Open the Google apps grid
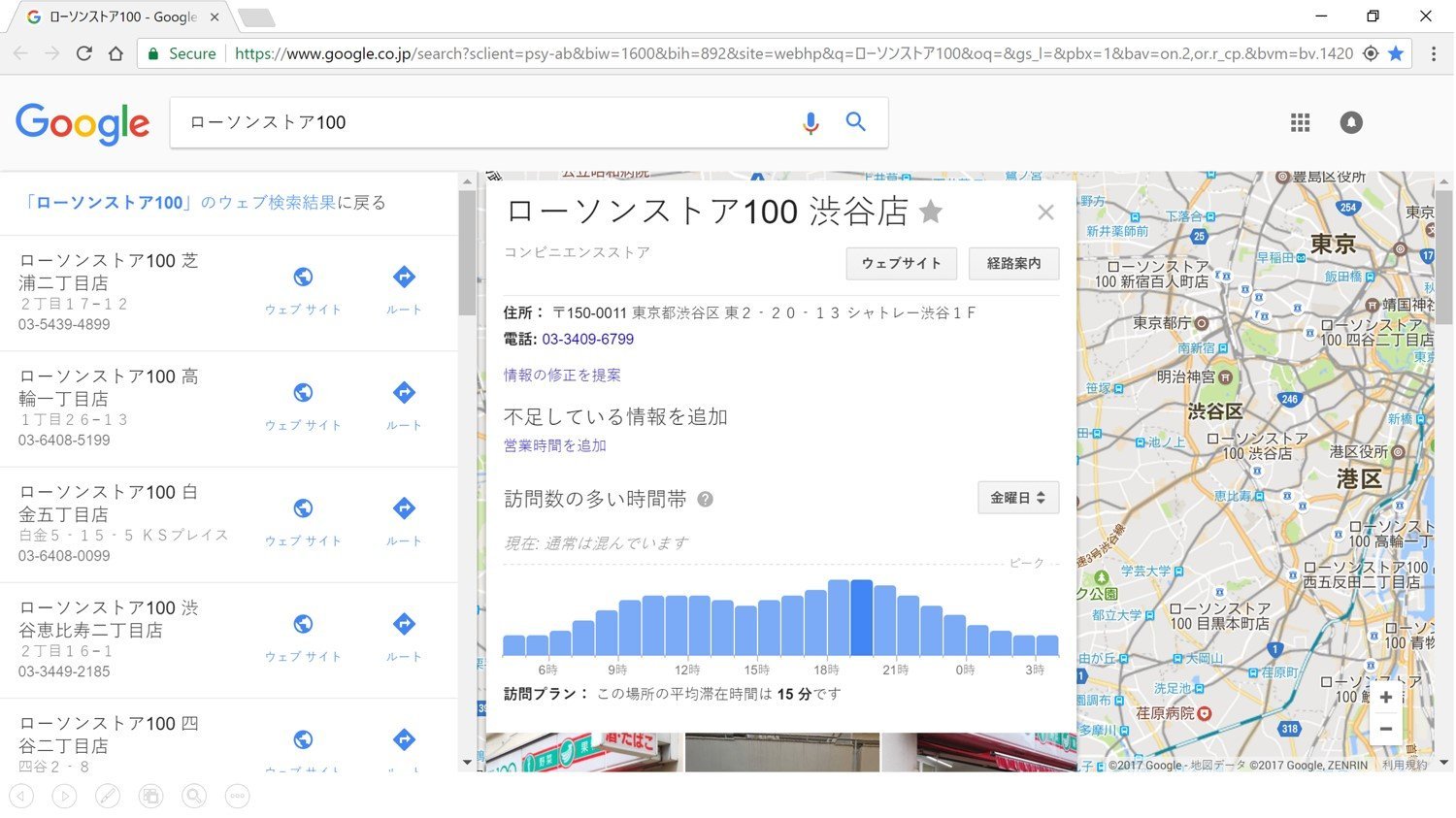This screenshot has width=1456, height=818. coord(1300,122)
